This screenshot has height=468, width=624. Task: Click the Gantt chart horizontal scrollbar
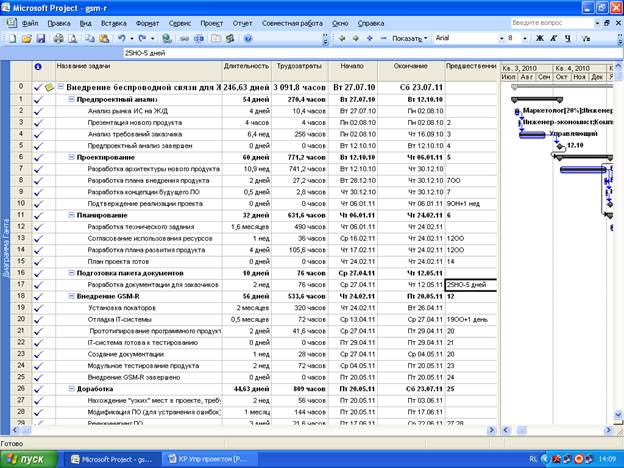[x=555, y=429]
